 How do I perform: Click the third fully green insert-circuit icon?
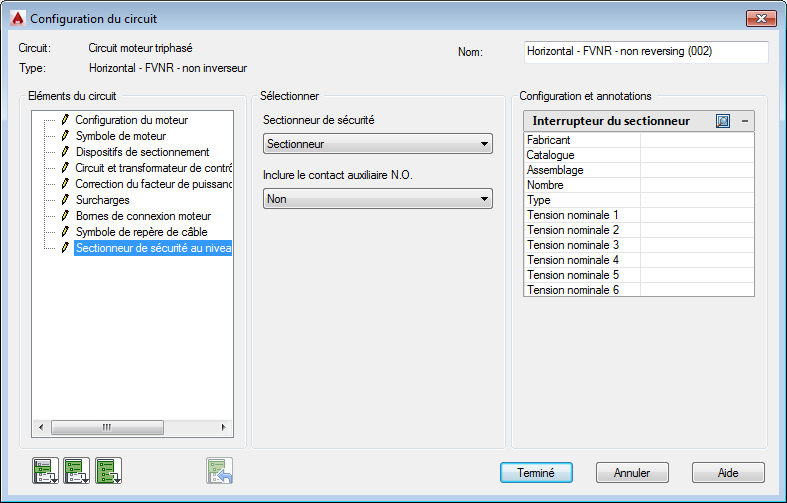click(109, 470)
